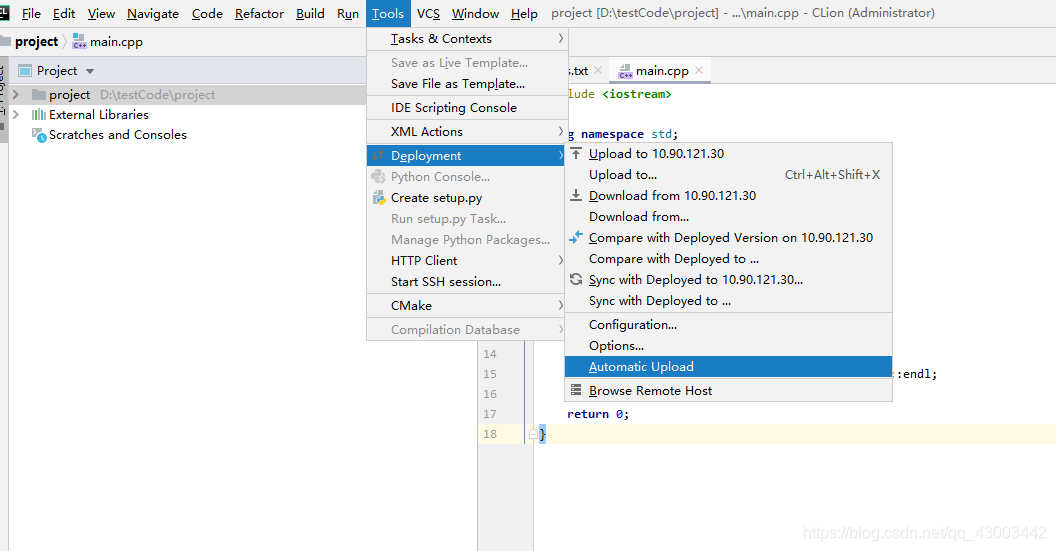Click the upload arrow icon
1056x551 pixels.
click(x=576, y=154)
